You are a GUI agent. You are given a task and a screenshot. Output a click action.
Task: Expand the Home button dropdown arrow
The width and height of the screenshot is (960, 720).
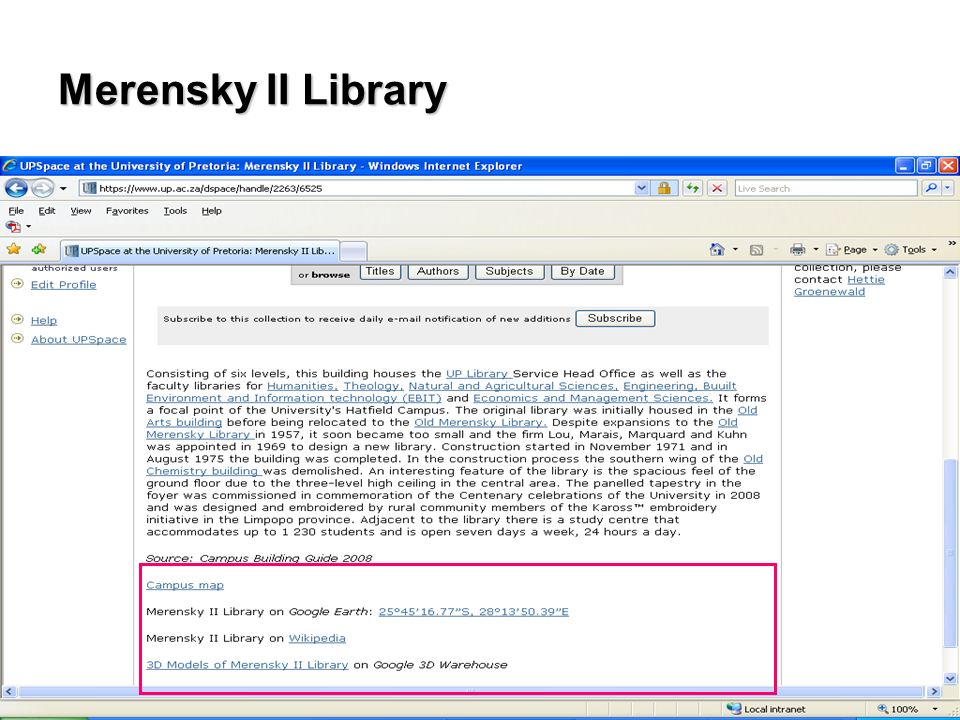[735, 250]
